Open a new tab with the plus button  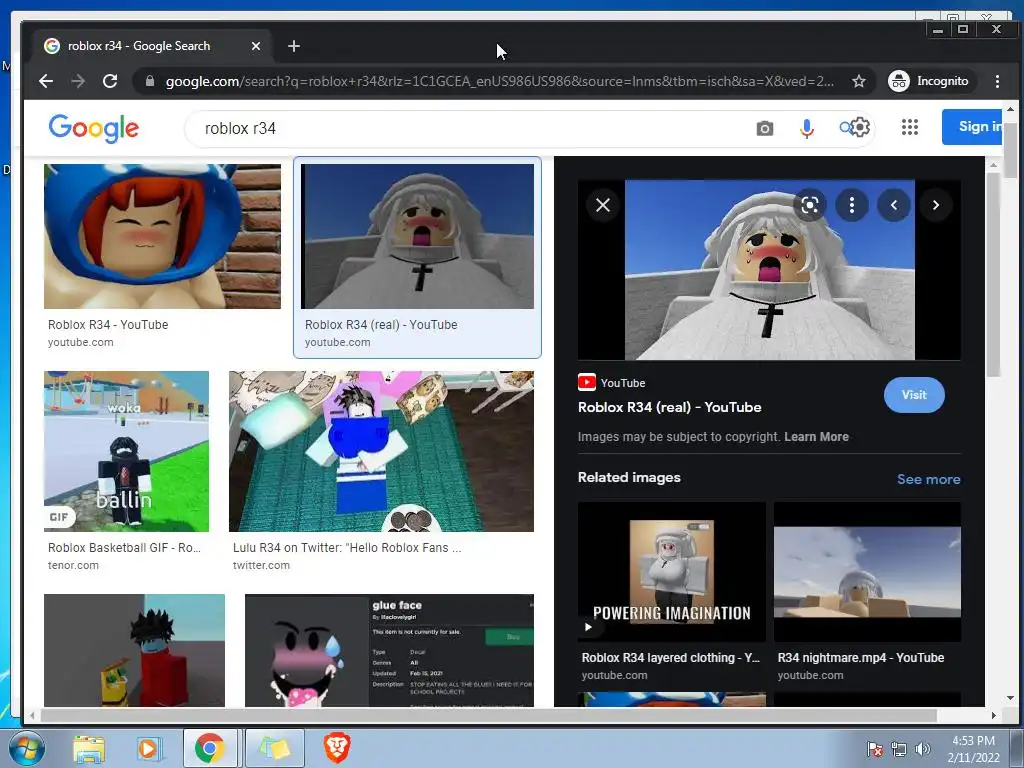(294, 46)
